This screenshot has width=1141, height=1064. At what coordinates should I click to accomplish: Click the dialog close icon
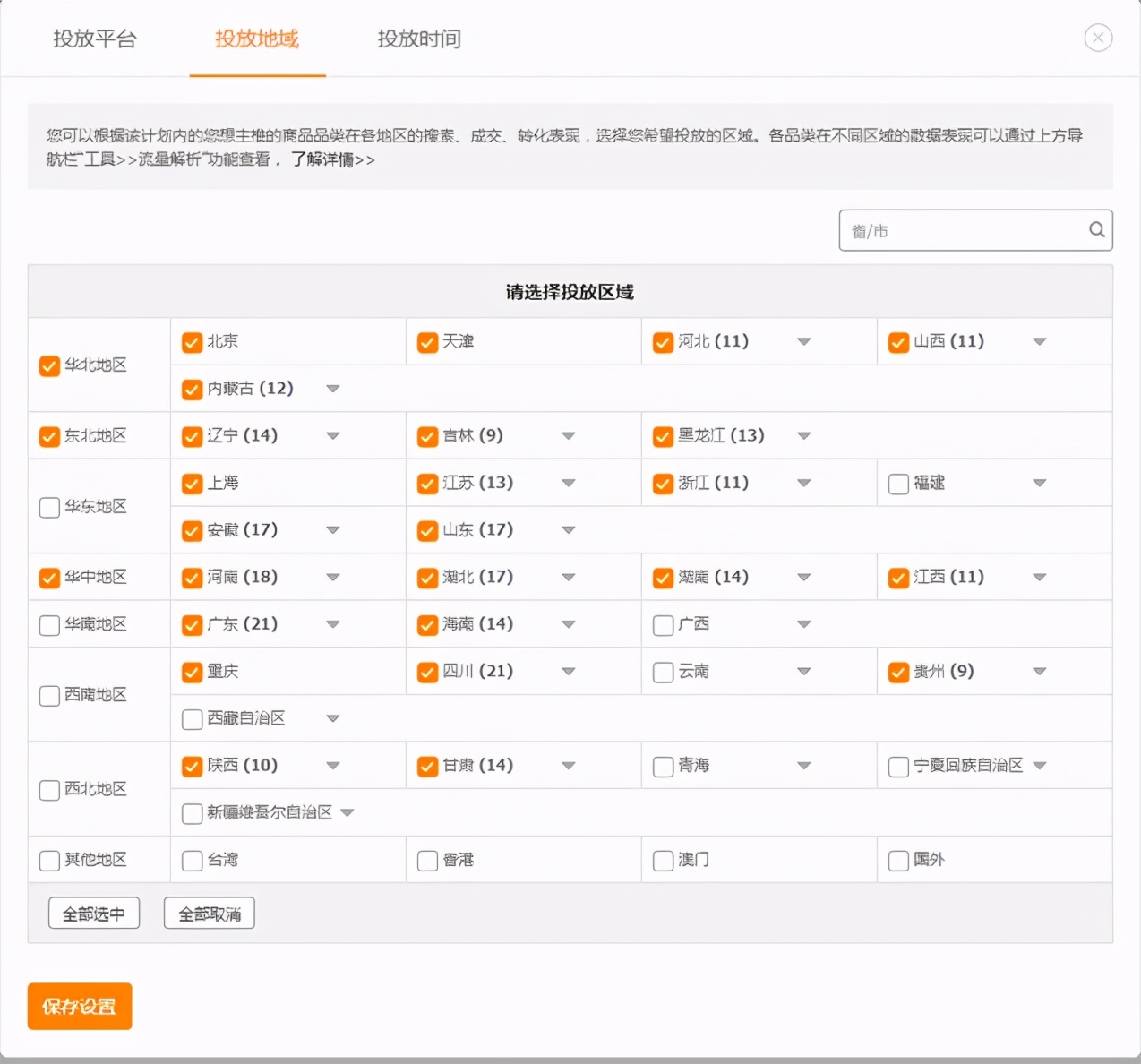point(1098,38)
